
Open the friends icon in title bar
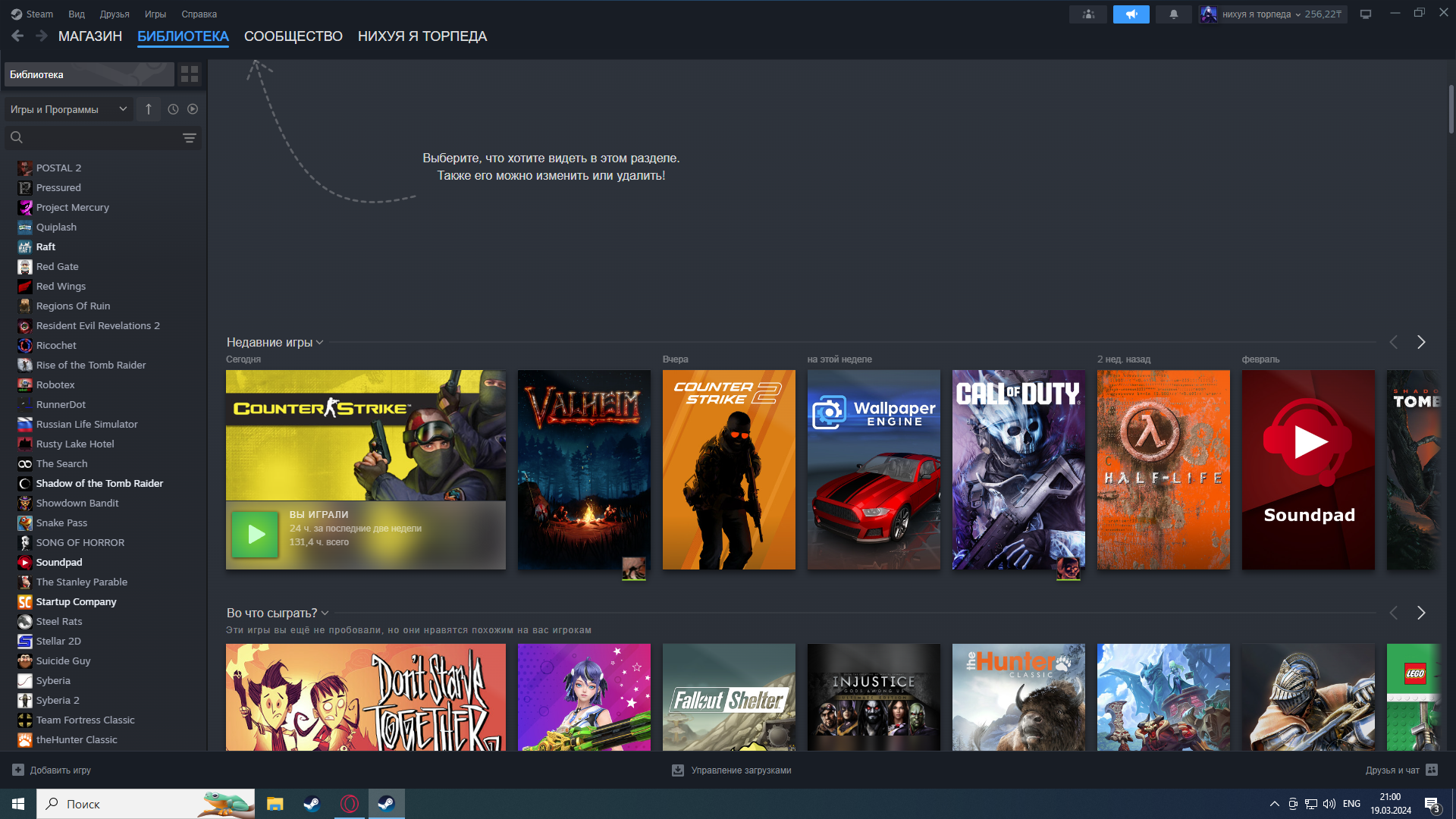[x=1088, y=14]
